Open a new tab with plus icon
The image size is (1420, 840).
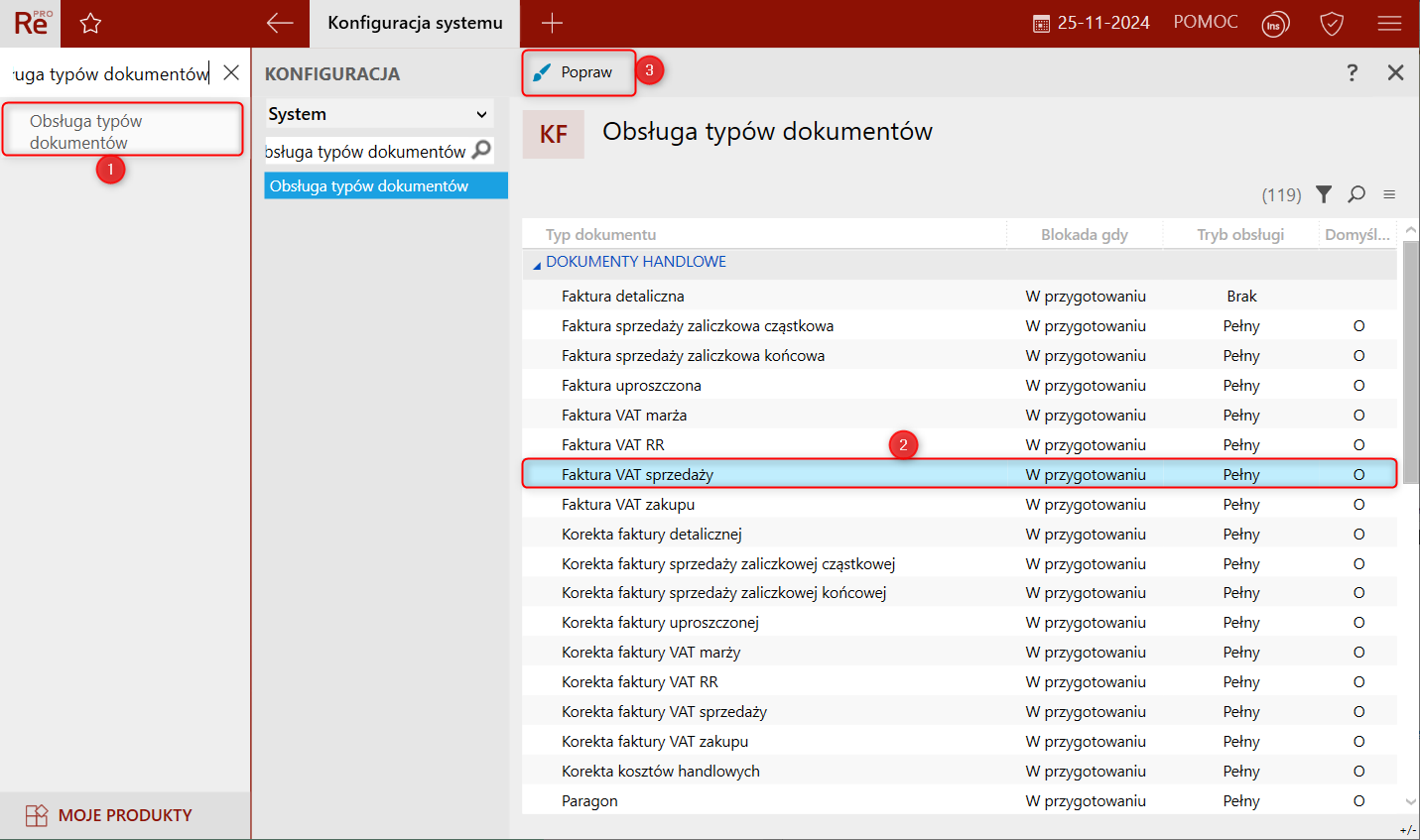click(x=553, y=24)
